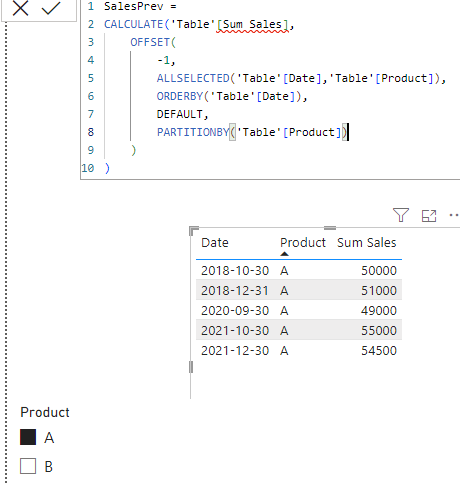This screenshot has width=460, height=484.
Task: Grab the left edge handle of the table visual
Action: [191, 367]
